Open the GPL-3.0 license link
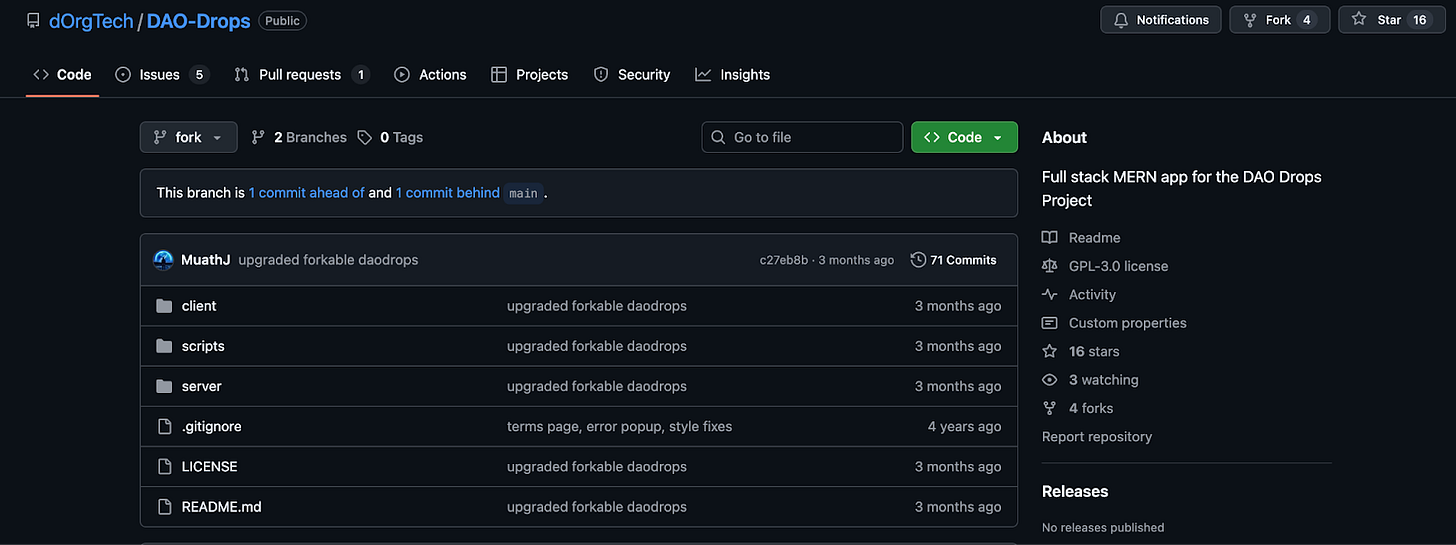The height and width of the screenshot is (545, 1456). 1118,266
